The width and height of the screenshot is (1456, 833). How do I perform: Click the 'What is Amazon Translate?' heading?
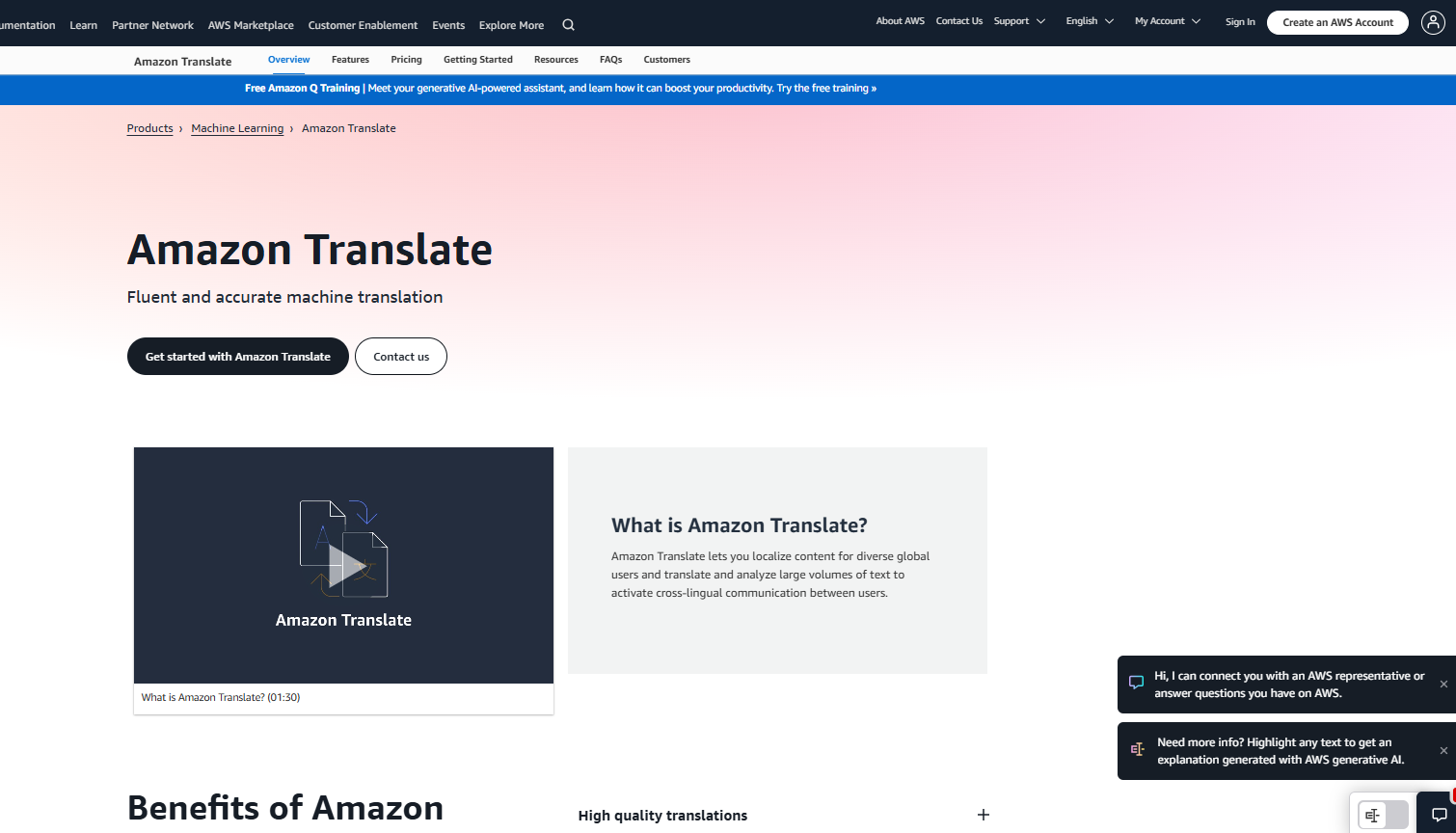pos(740,525)
